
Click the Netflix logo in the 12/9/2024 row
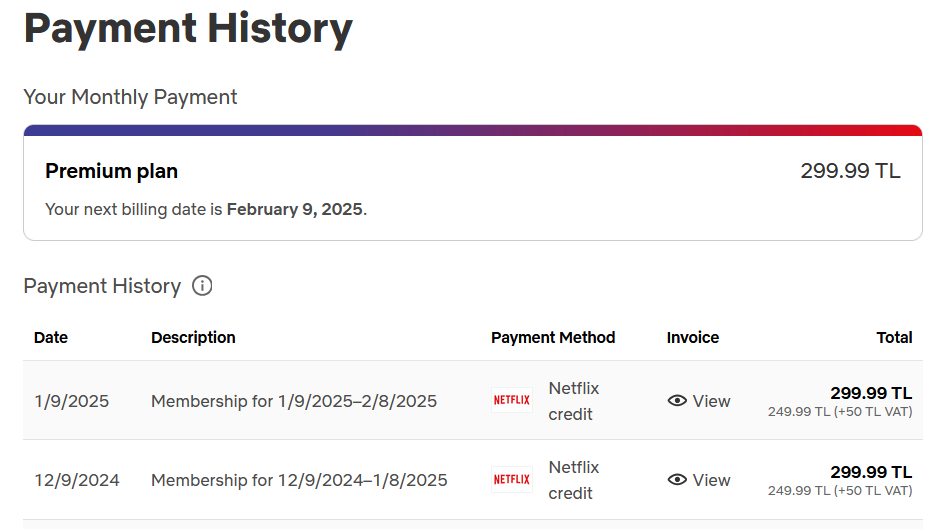click(x=512, y=480)
